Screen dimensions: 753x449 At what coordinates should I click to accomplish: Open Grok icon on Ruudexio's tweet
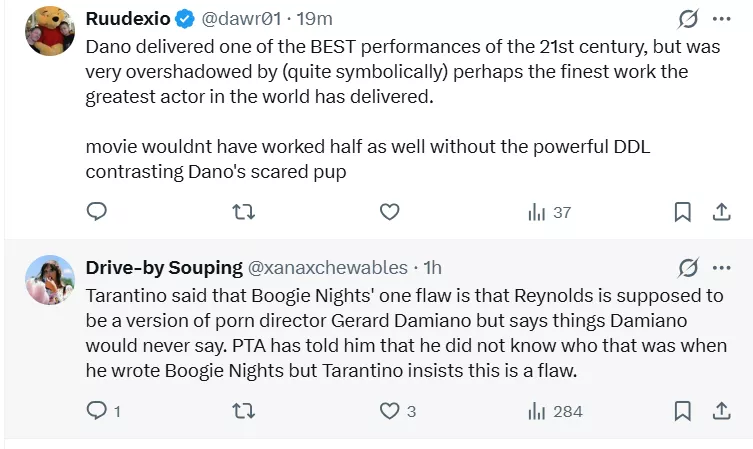point(688,19)
